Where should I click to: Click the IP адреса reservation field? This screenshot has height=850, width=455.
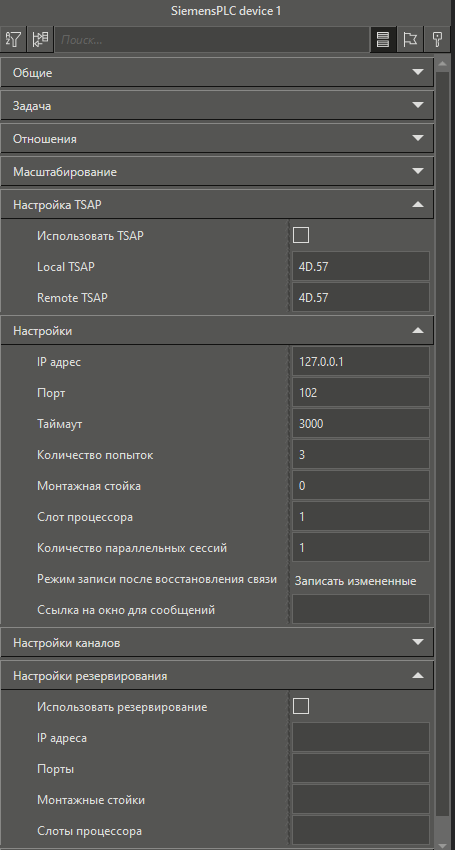tap(361, 737)
